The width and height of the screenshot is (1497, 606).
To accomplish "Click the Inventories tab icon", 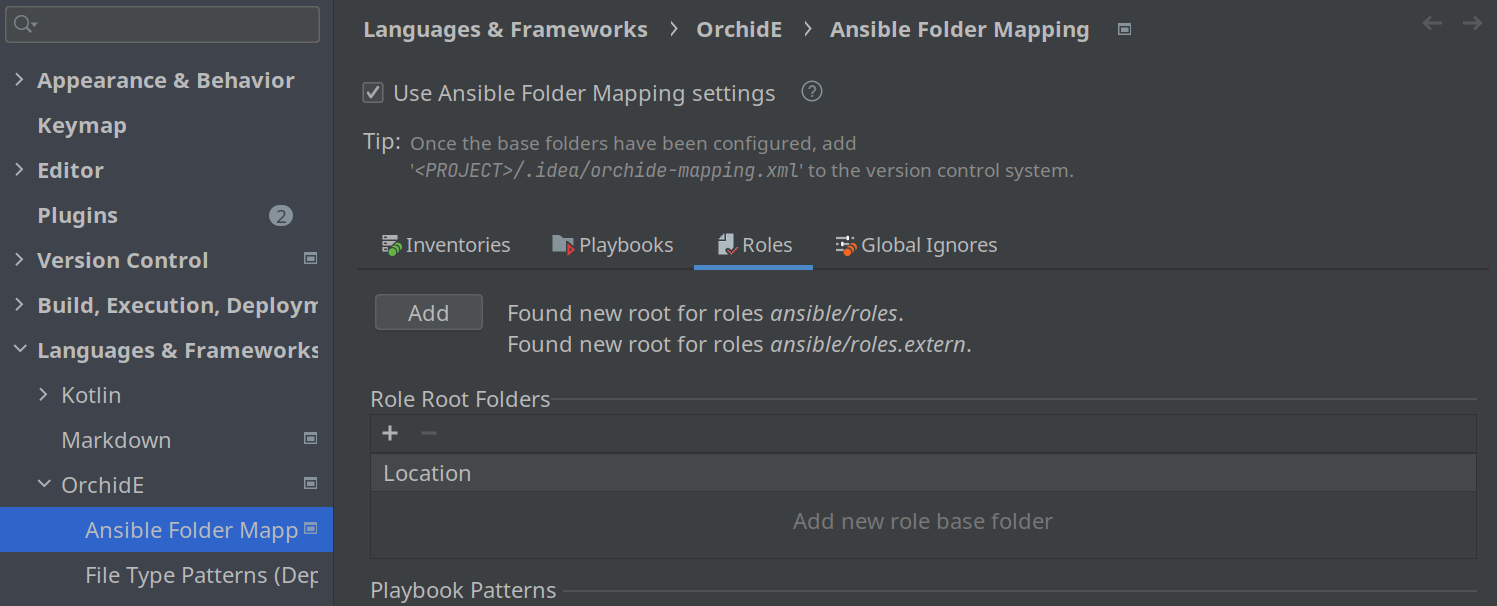I will tap(392, 245).
